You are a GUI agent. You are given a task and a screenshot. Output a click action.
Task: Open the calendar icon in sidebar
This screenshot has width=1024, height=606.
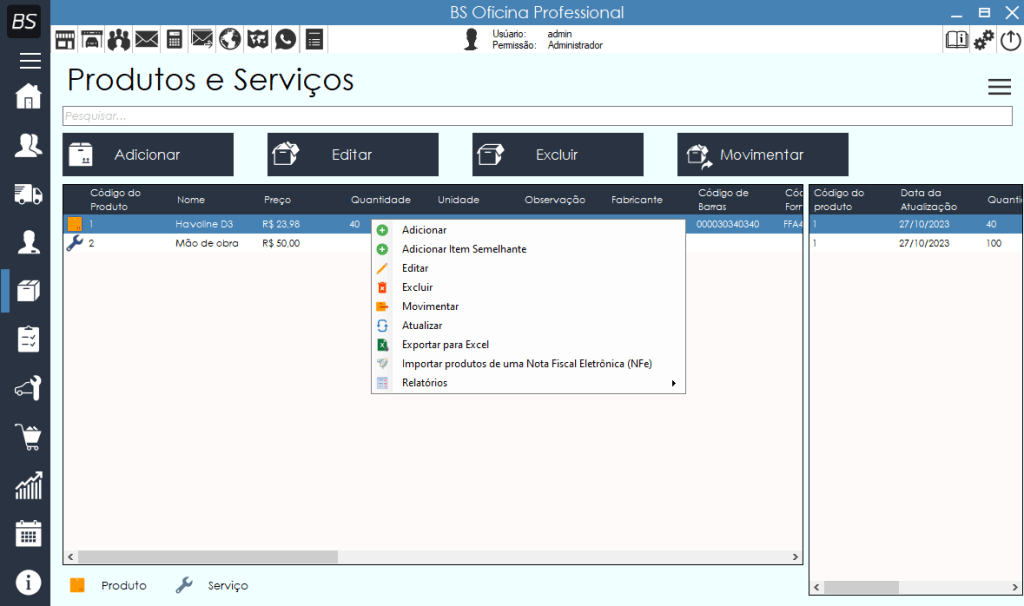(x=28, y=533)
